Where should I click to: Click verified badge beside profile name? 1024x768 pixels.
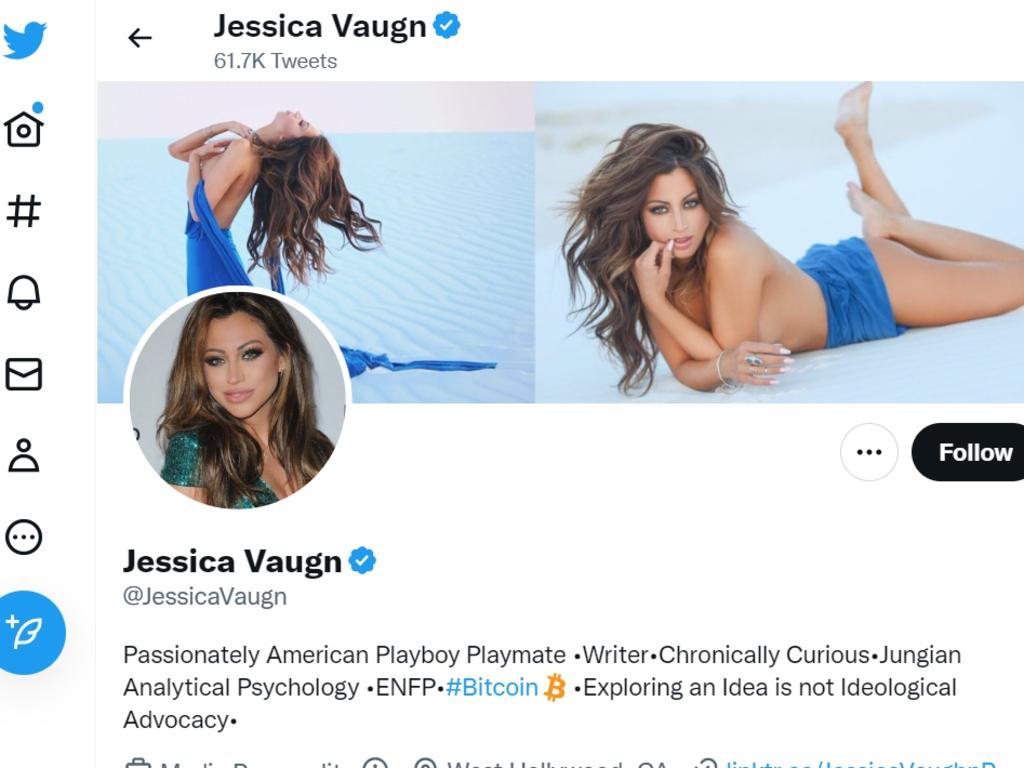coord(362,560)
